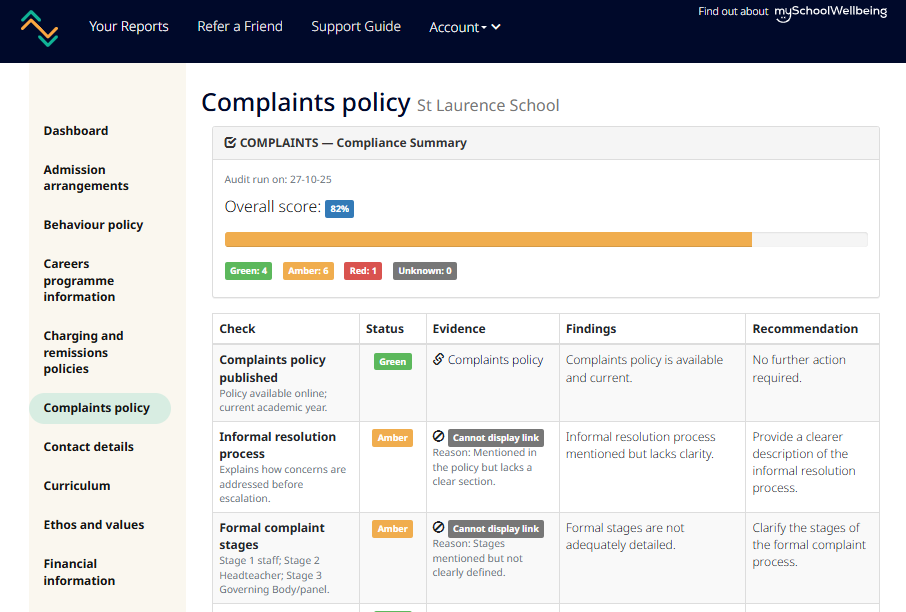Open the Account dropdown menu
Viewport: 906px width, 612px height.
pyautogui.click(x=464, y=27)
